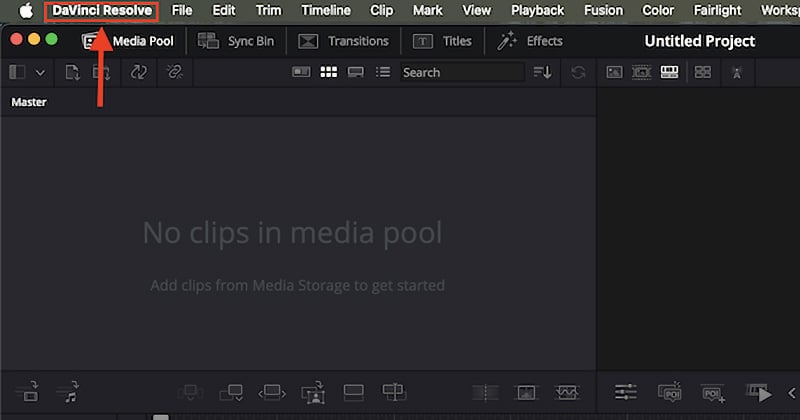Start Fast Review filmstrip play icon
This screenshot has height=420, width=800.
tap(759, 393)
